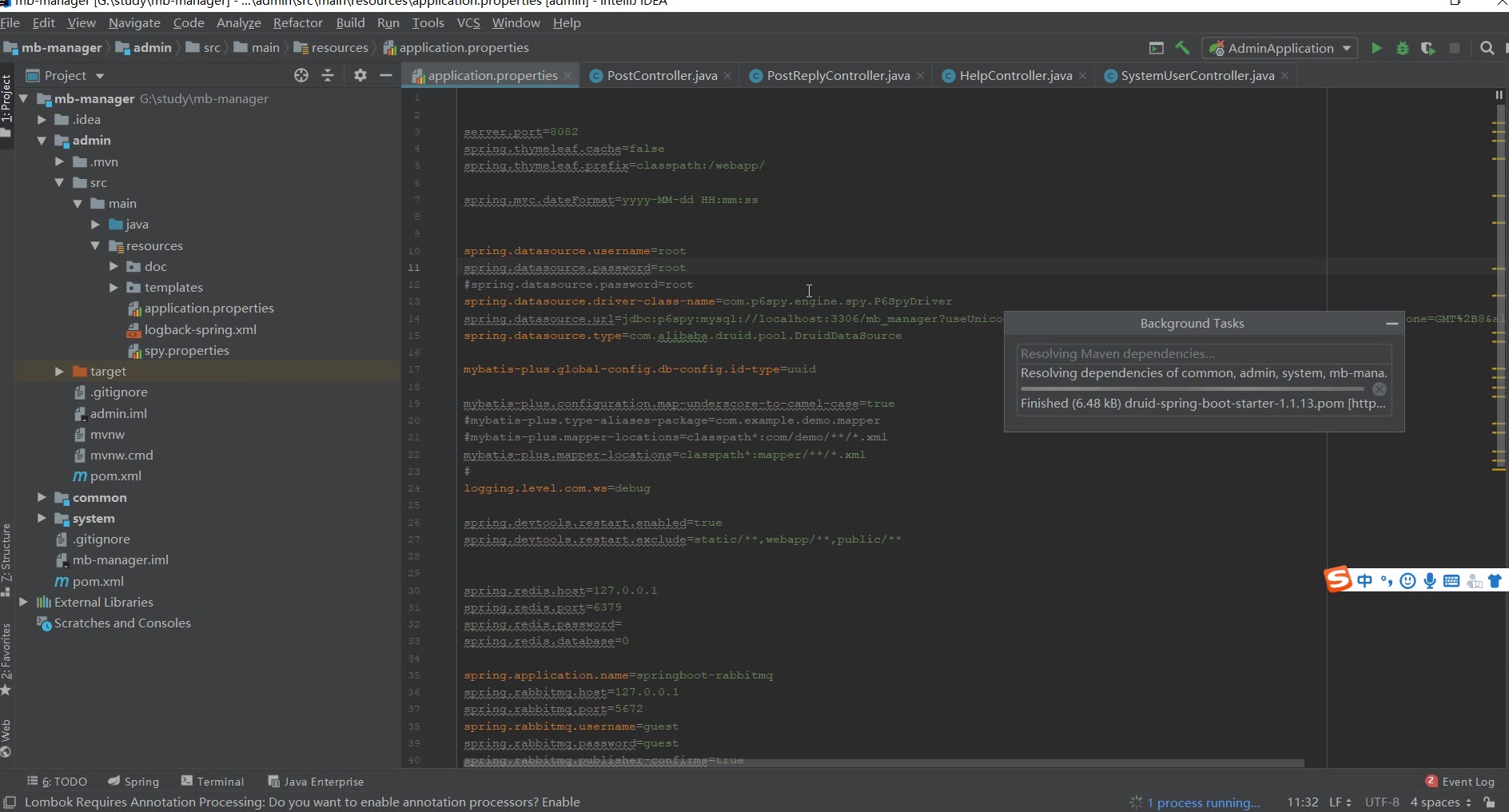The image size is (1509, 812).
Task: Run with Coverage icon in toolbar
Action: (1428, 48)
